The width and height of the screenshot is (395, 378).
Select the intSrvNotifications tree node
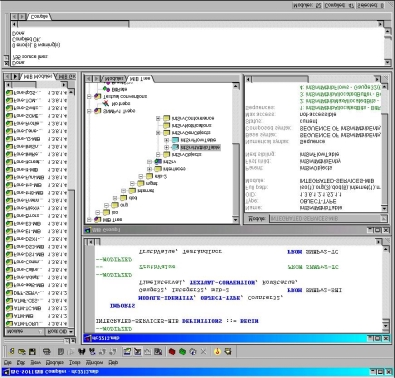191,126
